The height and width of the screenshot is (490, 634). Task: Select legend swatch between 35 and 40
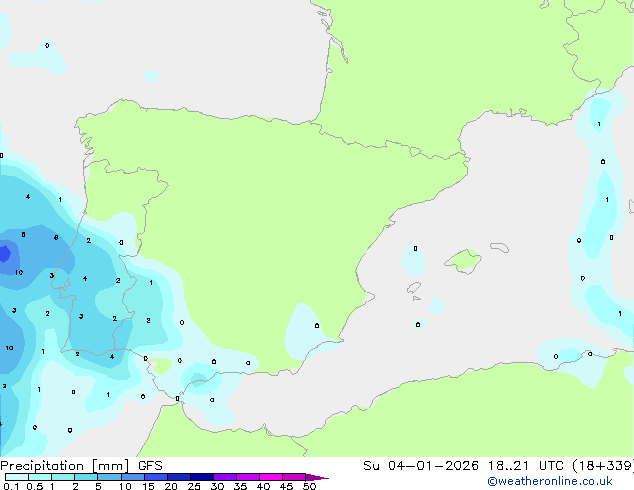point(248,477)
